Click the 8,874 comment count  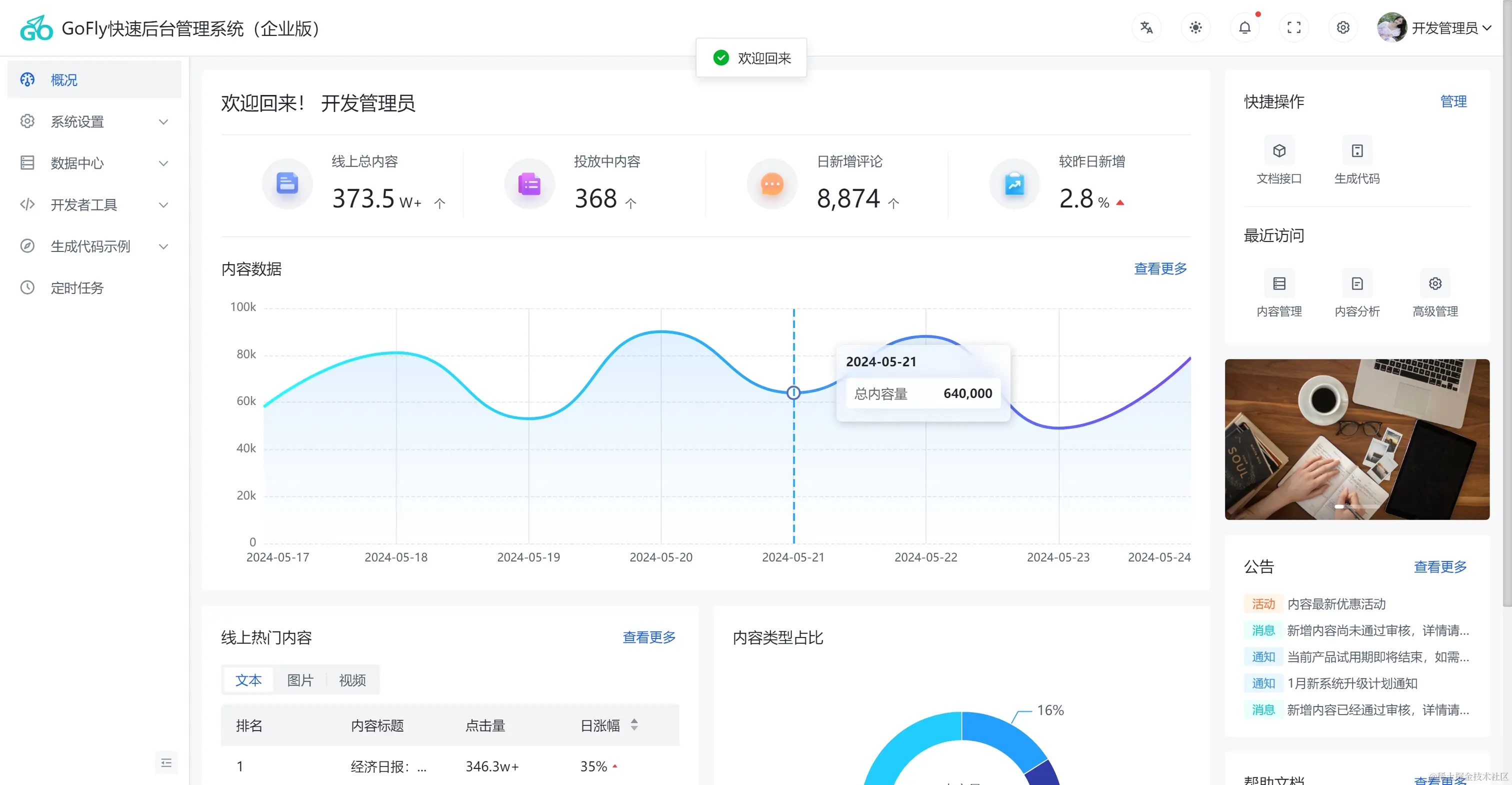click(848, 199)
